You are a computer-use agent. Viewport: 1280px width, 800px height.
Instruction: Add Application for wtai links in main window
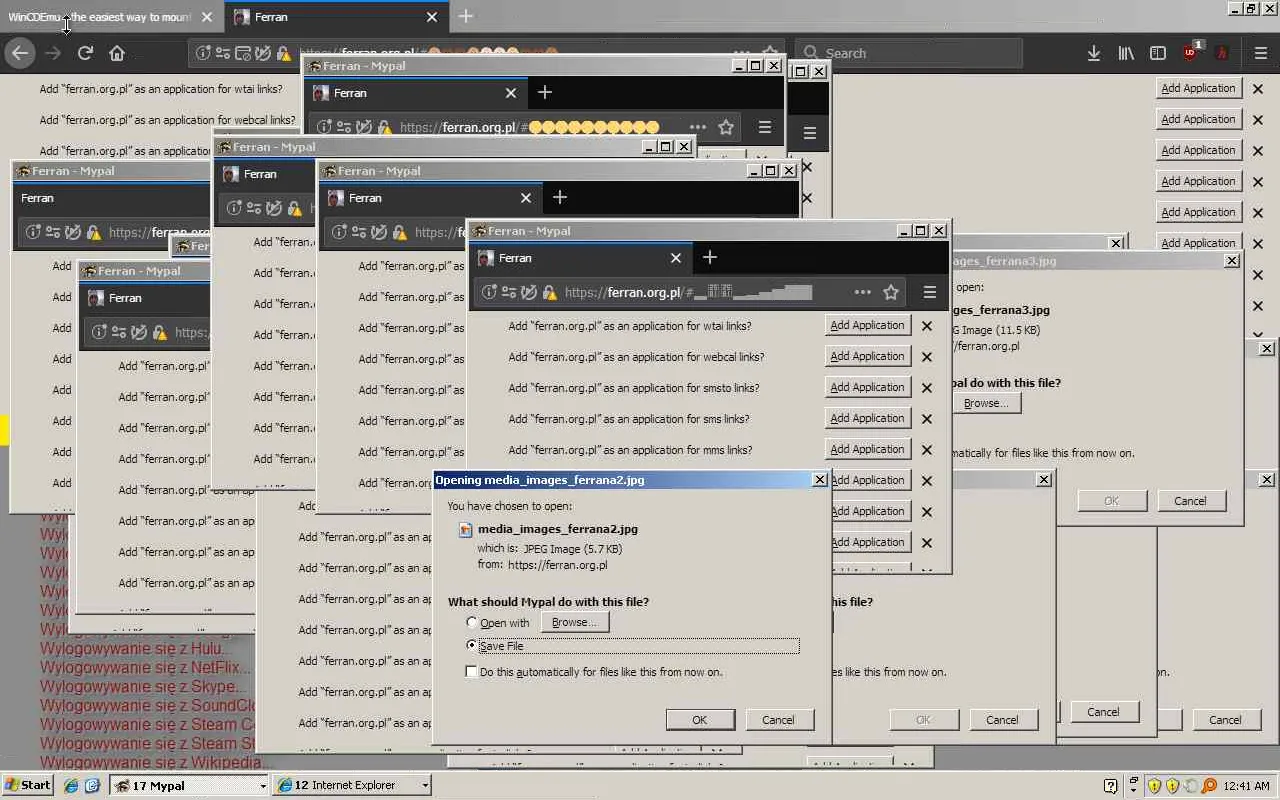1198,88
